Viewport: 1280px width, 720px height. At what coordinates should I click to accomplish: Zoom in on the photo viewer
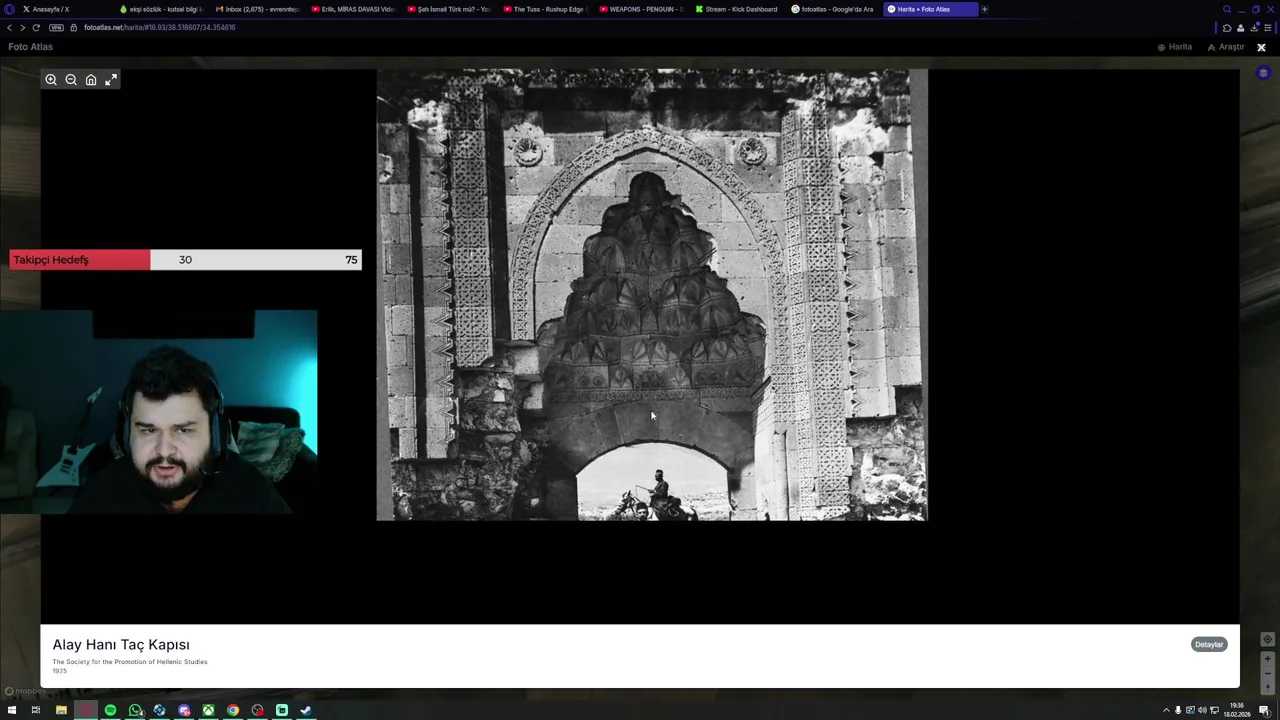point(51,80)
